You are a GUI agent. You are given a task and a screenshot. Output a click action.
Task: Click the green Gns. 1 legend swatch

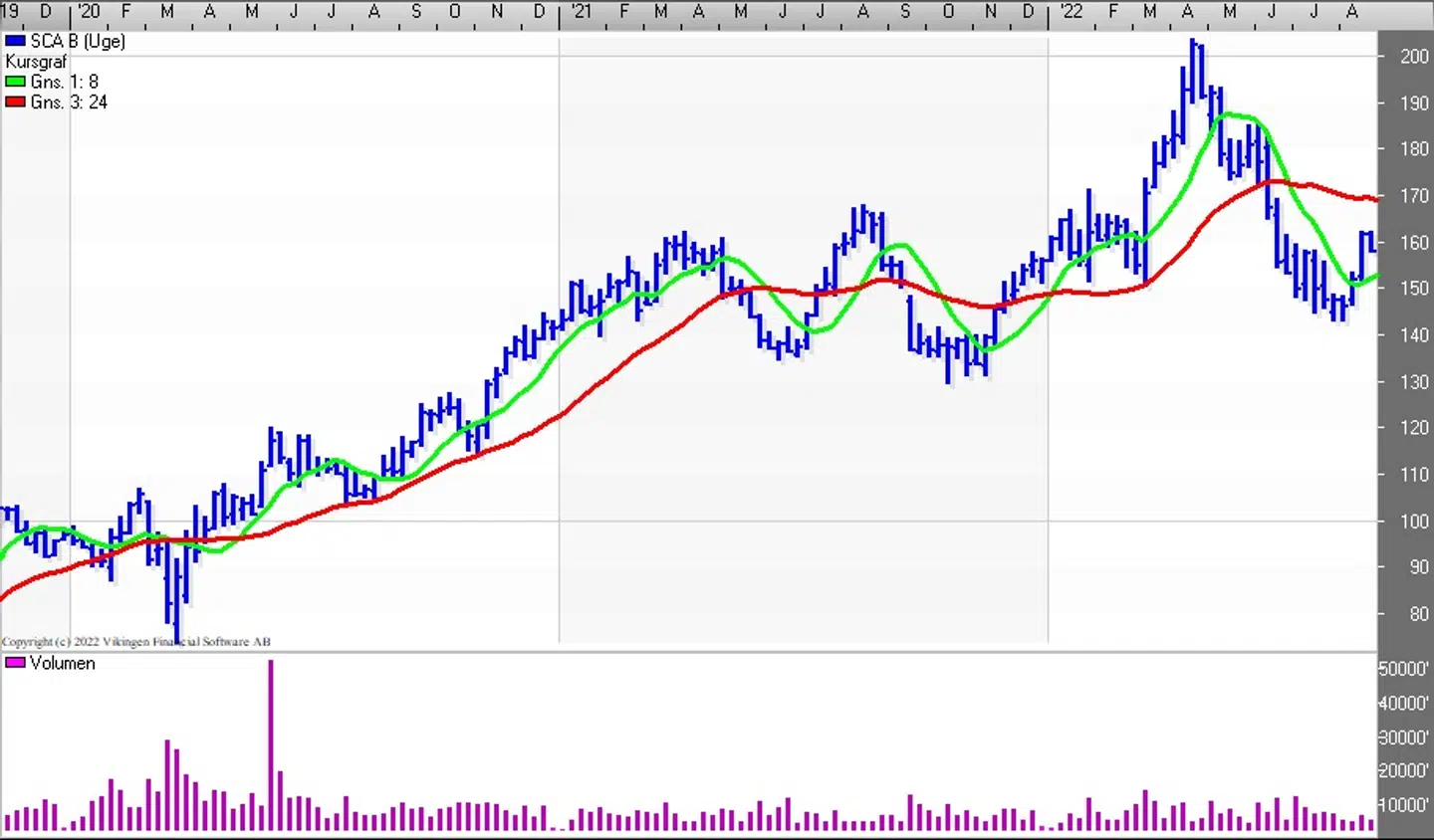pyautogui.click(x=15, y=82)
